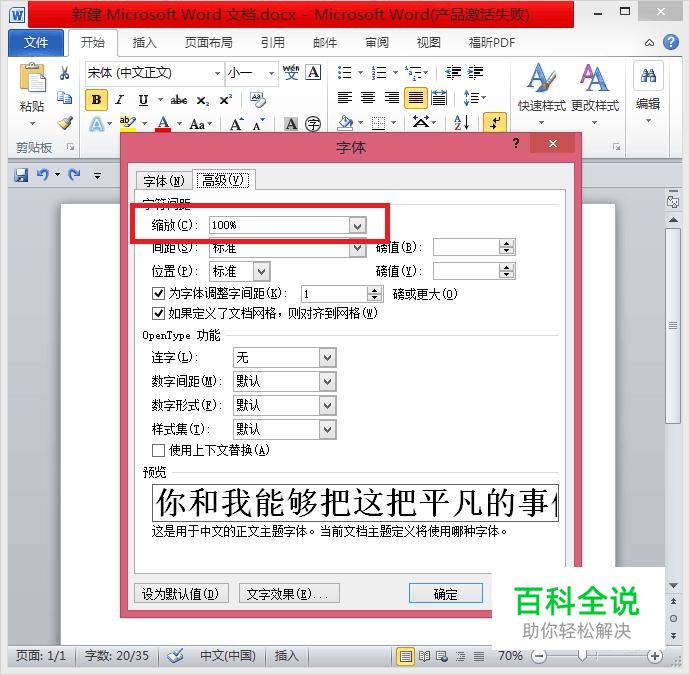Toggle Bold formatting button
This screenshot has width=690, height=675.
96,100
